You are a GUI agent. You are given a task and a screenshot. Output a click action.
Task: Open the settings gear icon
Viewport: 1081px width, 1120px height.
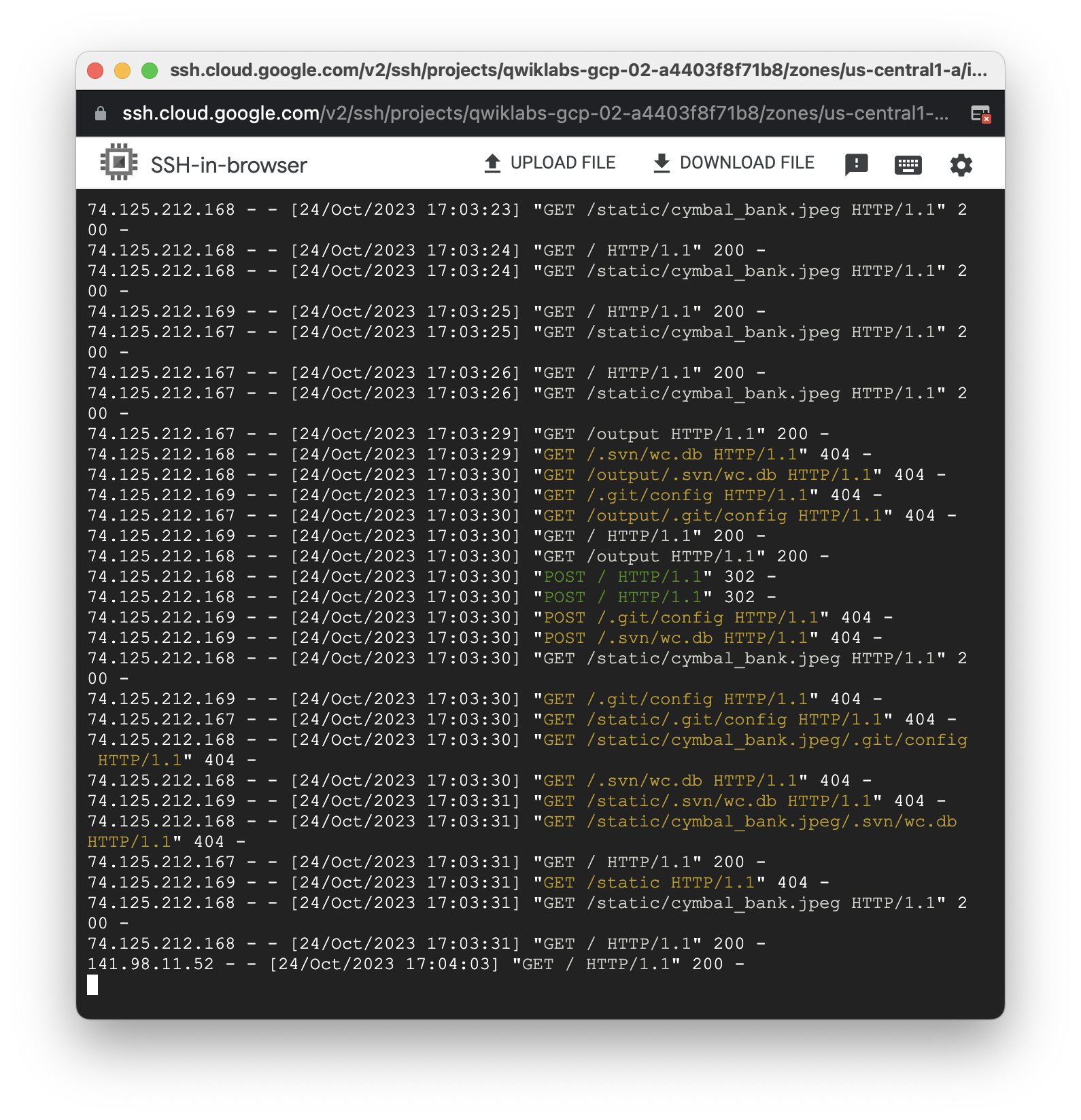pyautogui.click(x=961, y=164)
